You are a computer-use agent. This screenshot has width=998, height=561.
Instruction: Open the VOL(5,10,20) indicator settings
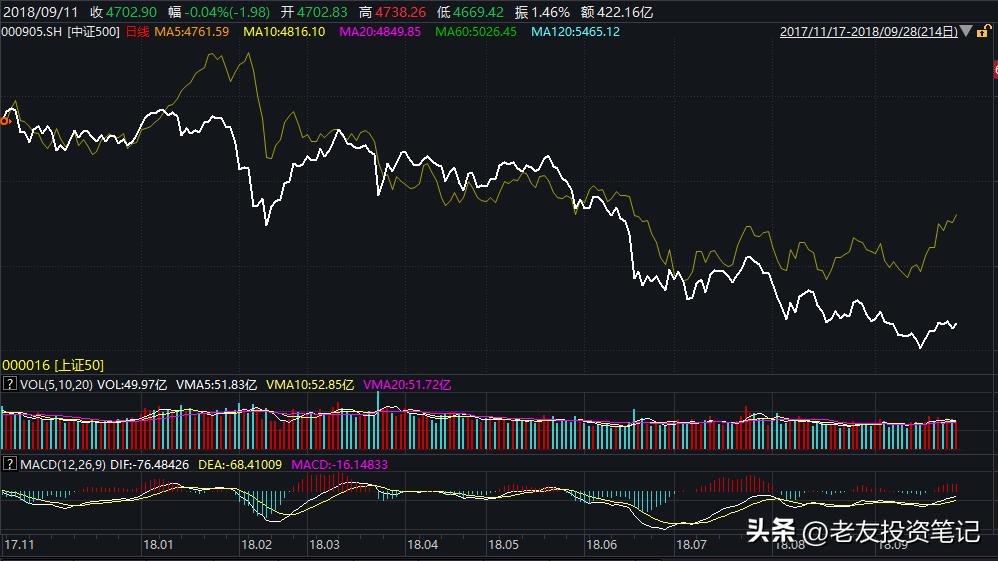55,383
